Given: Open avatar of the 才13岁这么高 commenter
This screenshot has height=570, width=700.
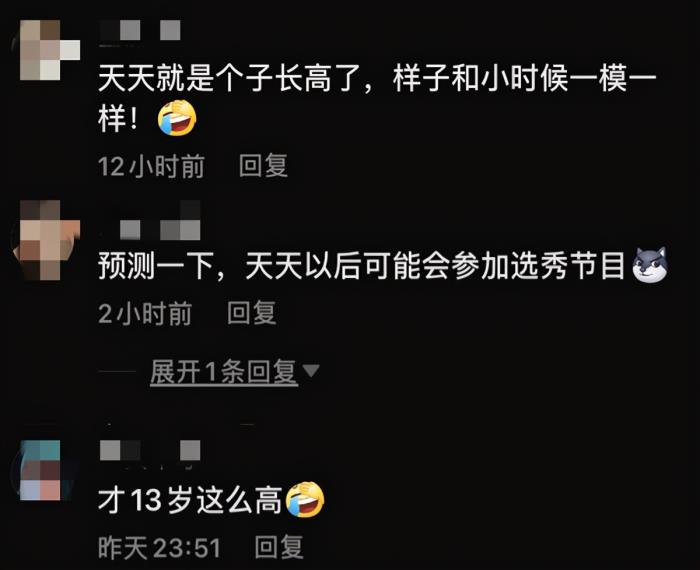Looking at the screenshot, I should 40,470.
